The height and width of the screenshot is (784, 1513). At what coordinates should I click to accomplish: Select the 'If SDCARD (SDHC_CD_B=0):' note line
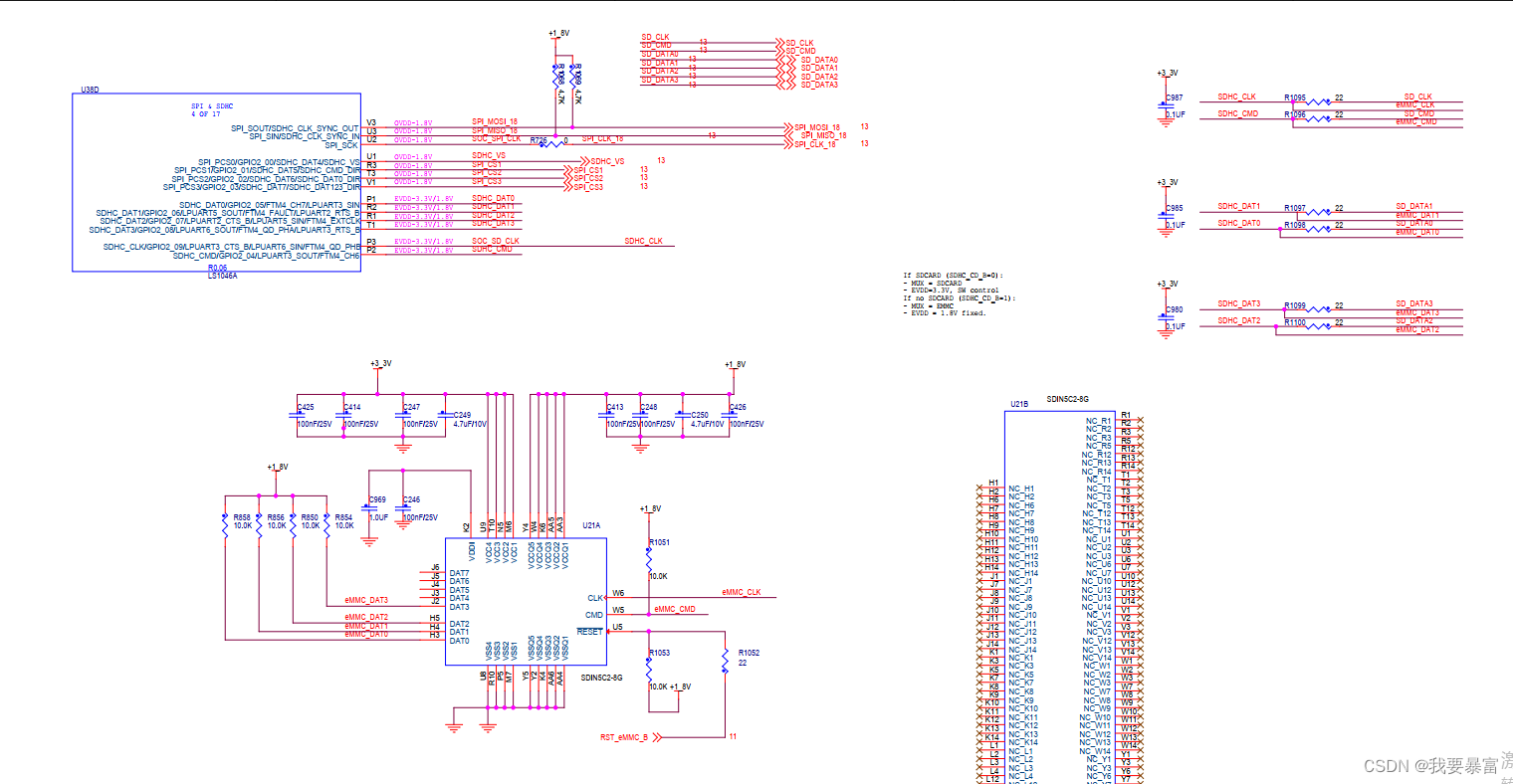pos(953,276)
